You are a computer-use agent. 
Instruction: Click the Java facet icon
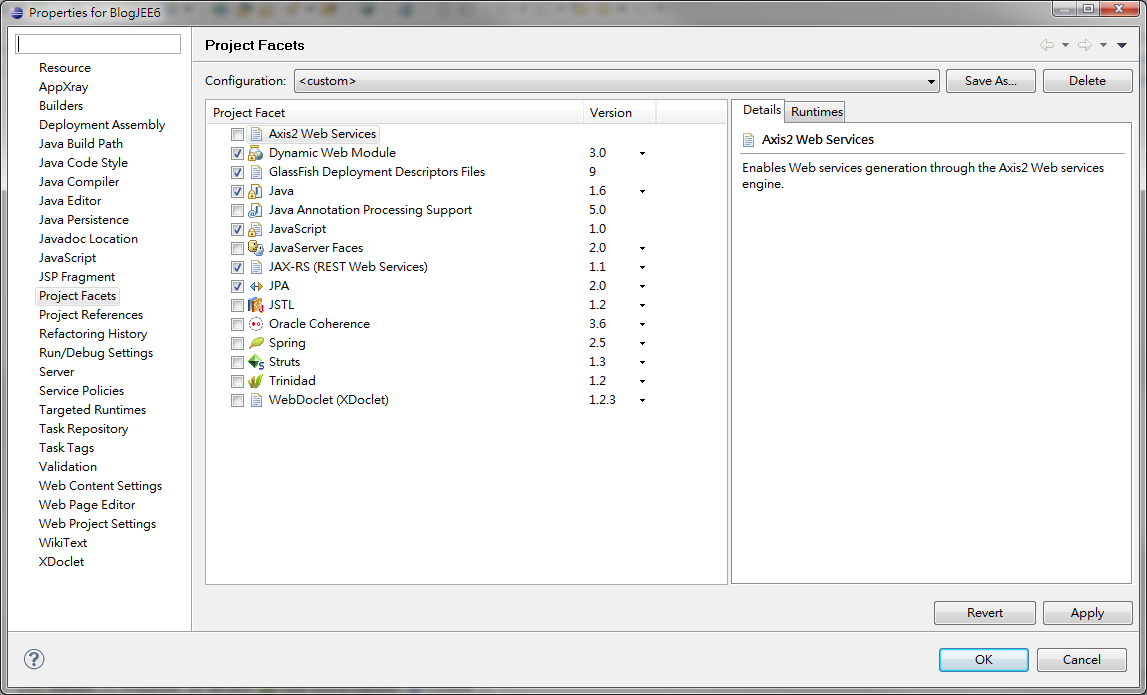(x=255, y=191)
